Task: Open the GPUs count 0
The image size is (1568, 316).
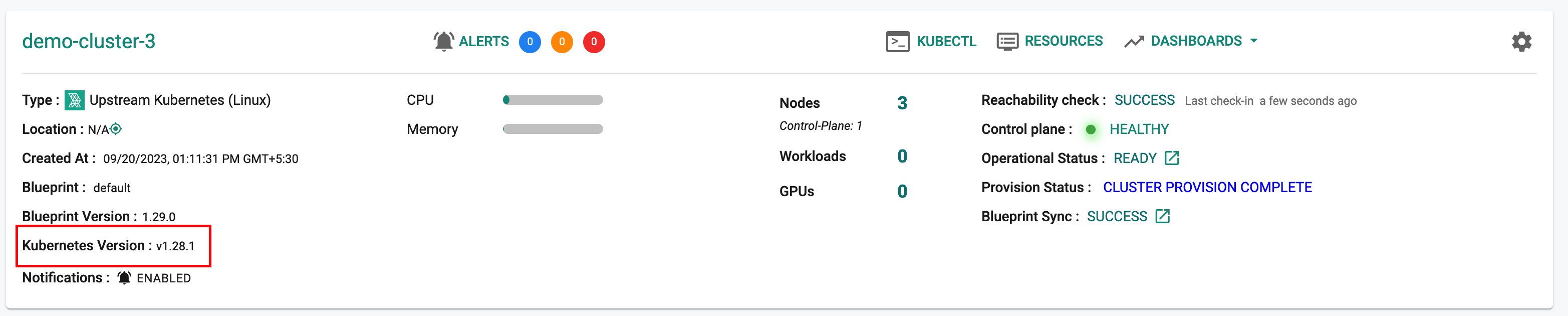Action: pyautogui.click(x=902, y=192)
